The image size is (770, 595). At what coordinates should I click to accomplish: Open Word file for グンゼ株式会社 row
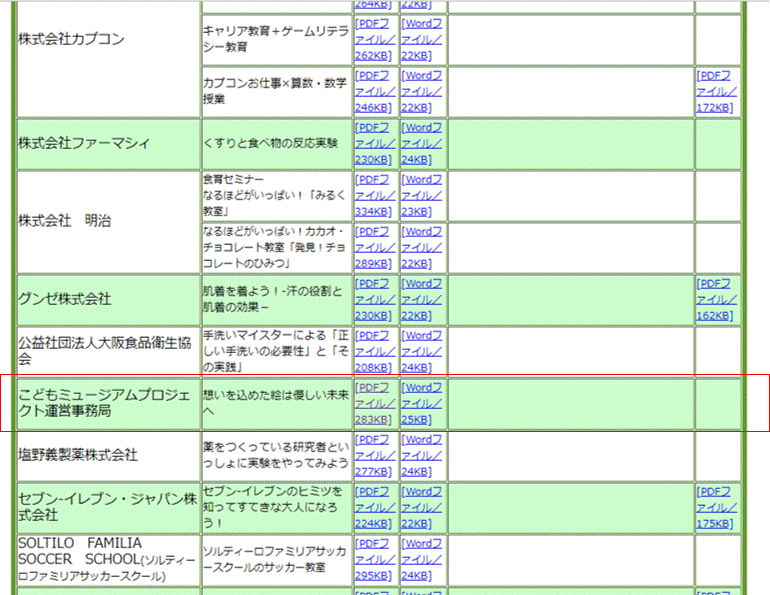click(421, 300)
